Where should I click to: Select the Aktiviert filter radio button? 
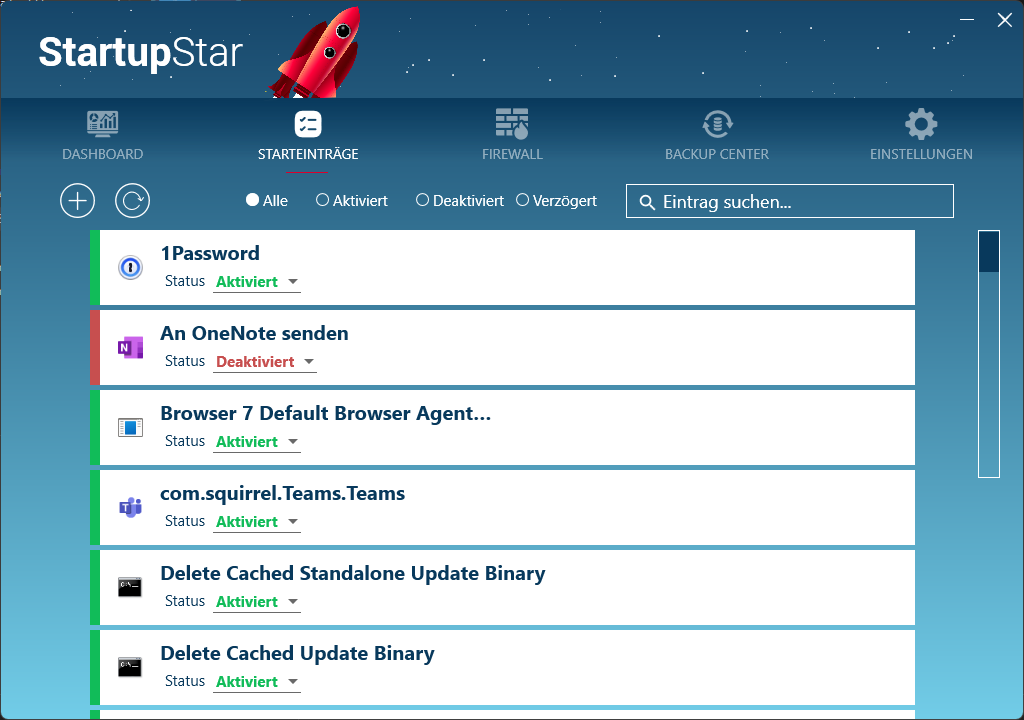[x=322, y=201]
